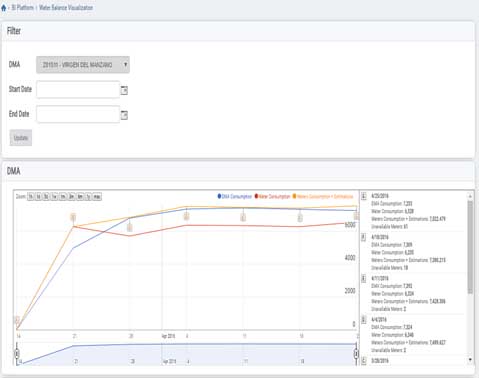Set chart zoom to 1m
Screen dimensions: 479x378
click(x=63, y=197)
